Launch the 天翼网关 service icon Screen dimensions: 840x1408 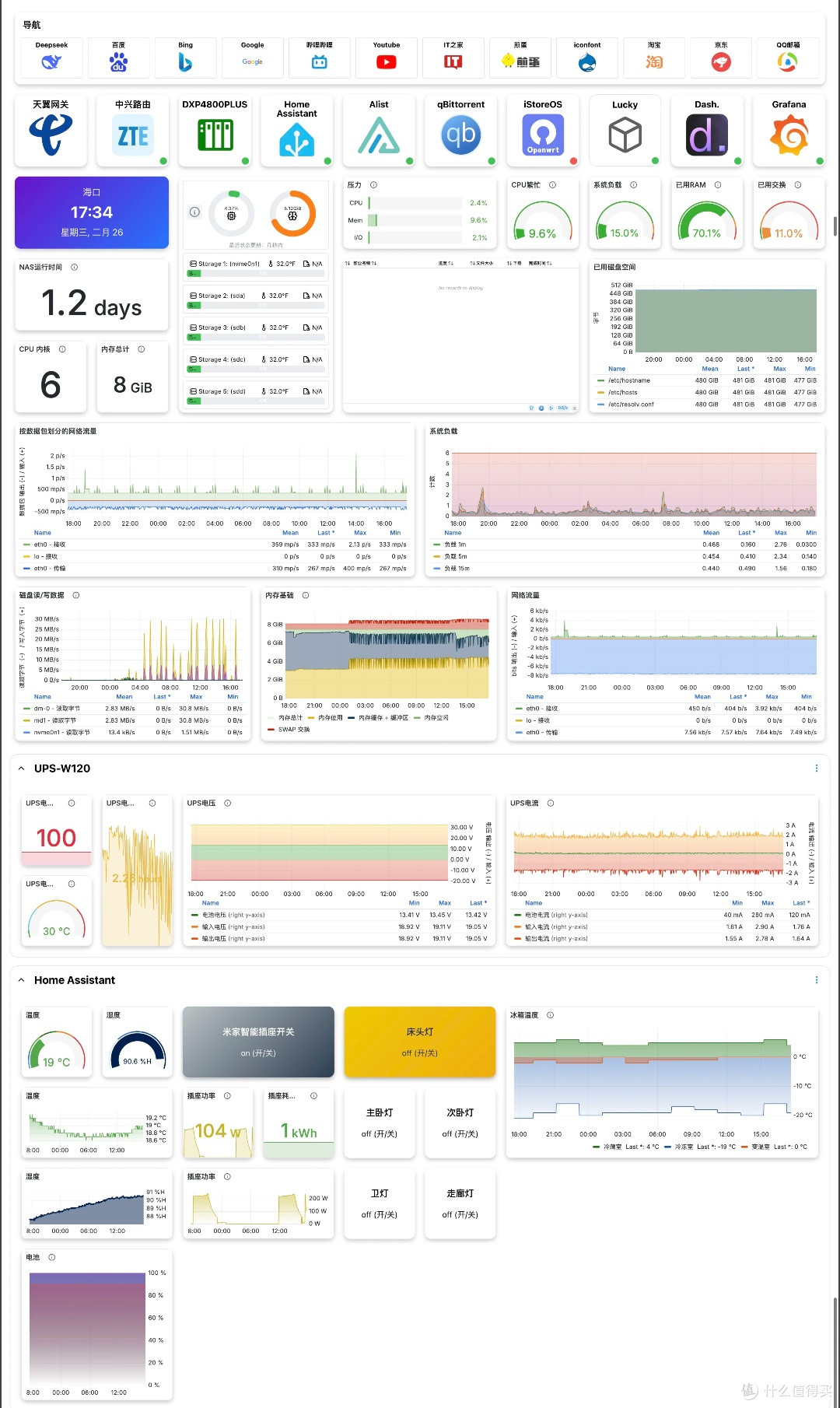[51, 135]
